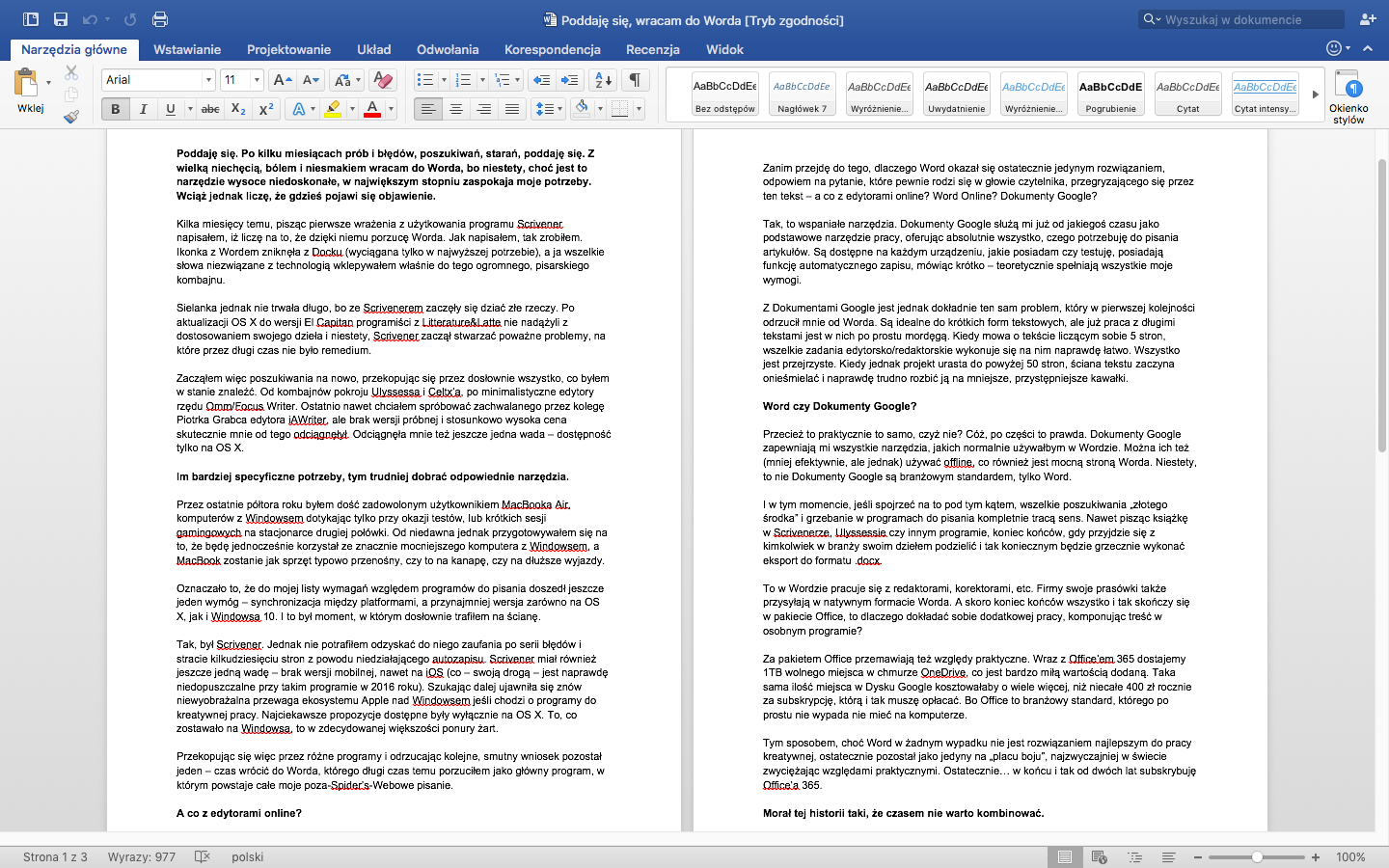The height and width of the screenshot is (868, 1389).
Task: Apply the 'Pogrubienie' style
Action: [x=1111, y=95]
